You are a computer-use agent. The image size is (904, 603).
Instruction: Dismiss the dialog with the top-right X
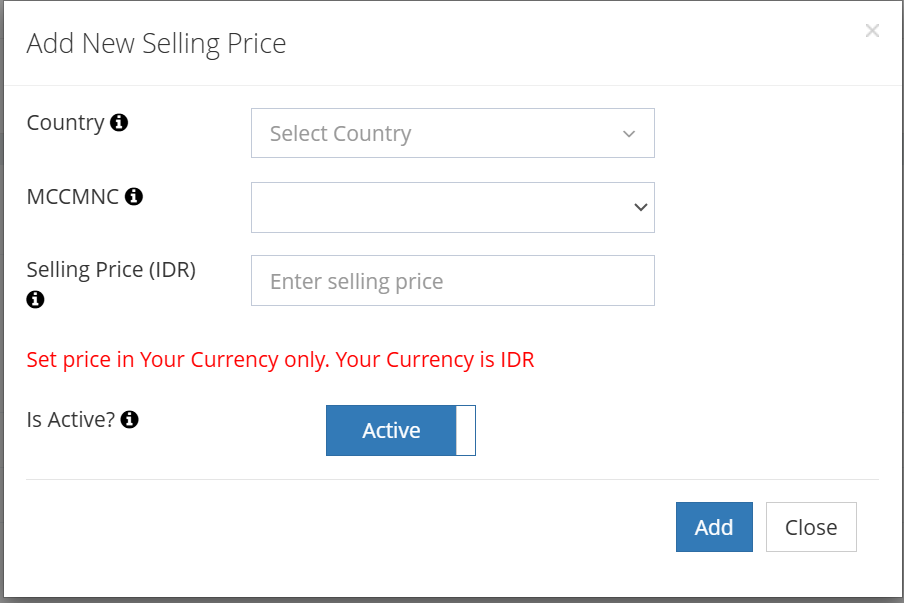pyautogui.click(x=872, y=31)
